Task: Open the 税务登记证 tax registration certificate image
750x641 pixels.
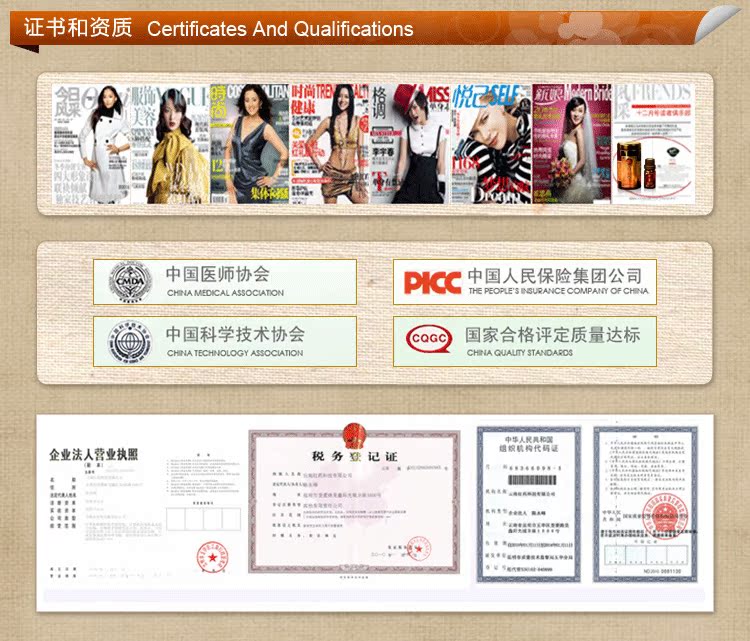Action: (354, 502)
